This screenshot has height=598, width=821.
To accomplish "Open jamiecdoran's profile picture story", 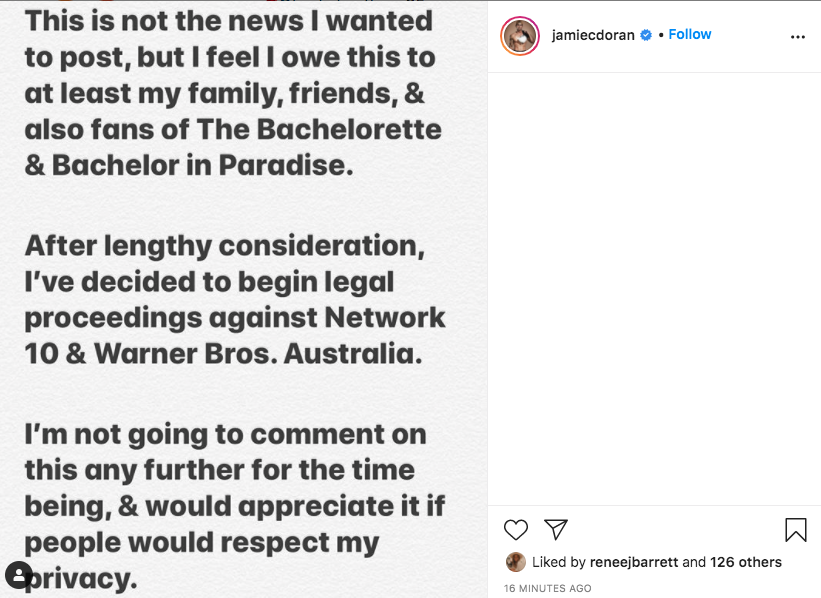I will 520,36.
